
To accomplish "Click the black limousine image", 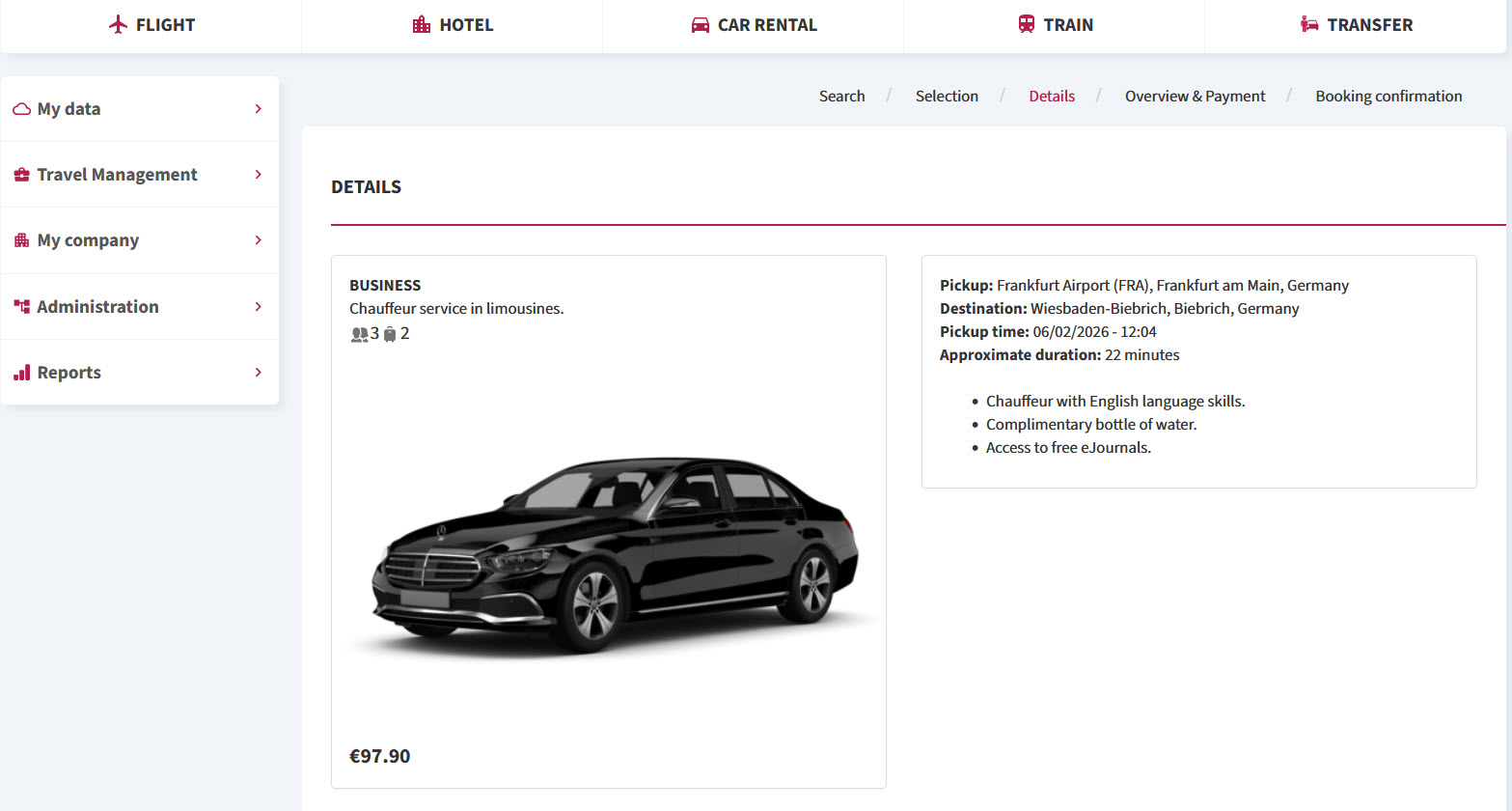I will pyautogui.click(x=609, y=557).
